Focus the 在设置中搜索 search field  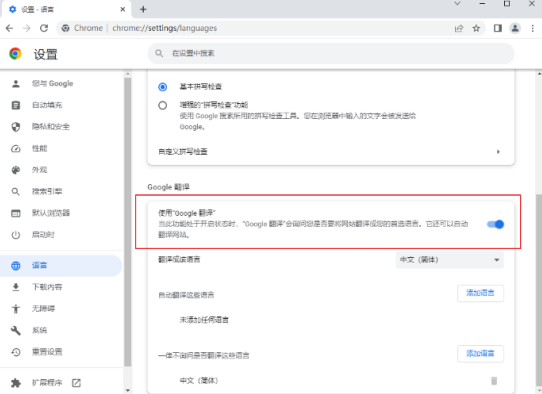(331, 53)
